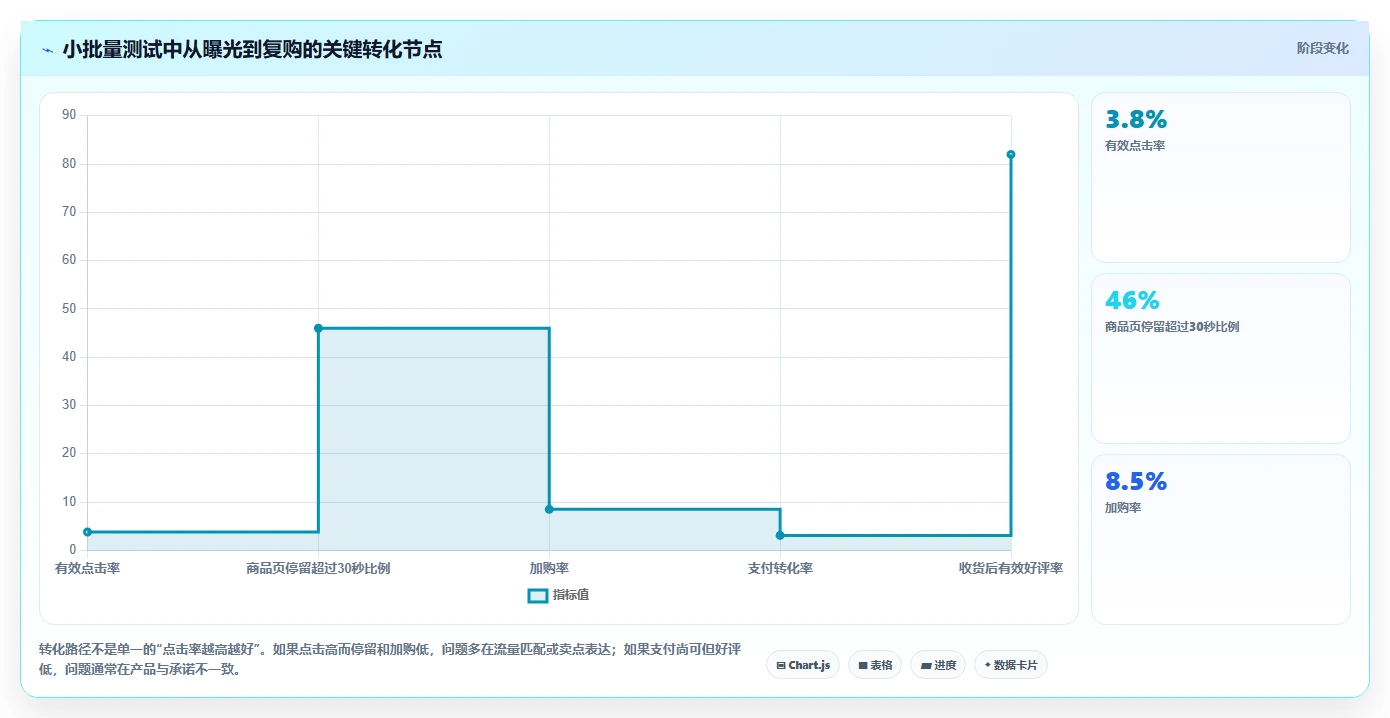Click the 8.5% value in third card

click(1136, 481)
